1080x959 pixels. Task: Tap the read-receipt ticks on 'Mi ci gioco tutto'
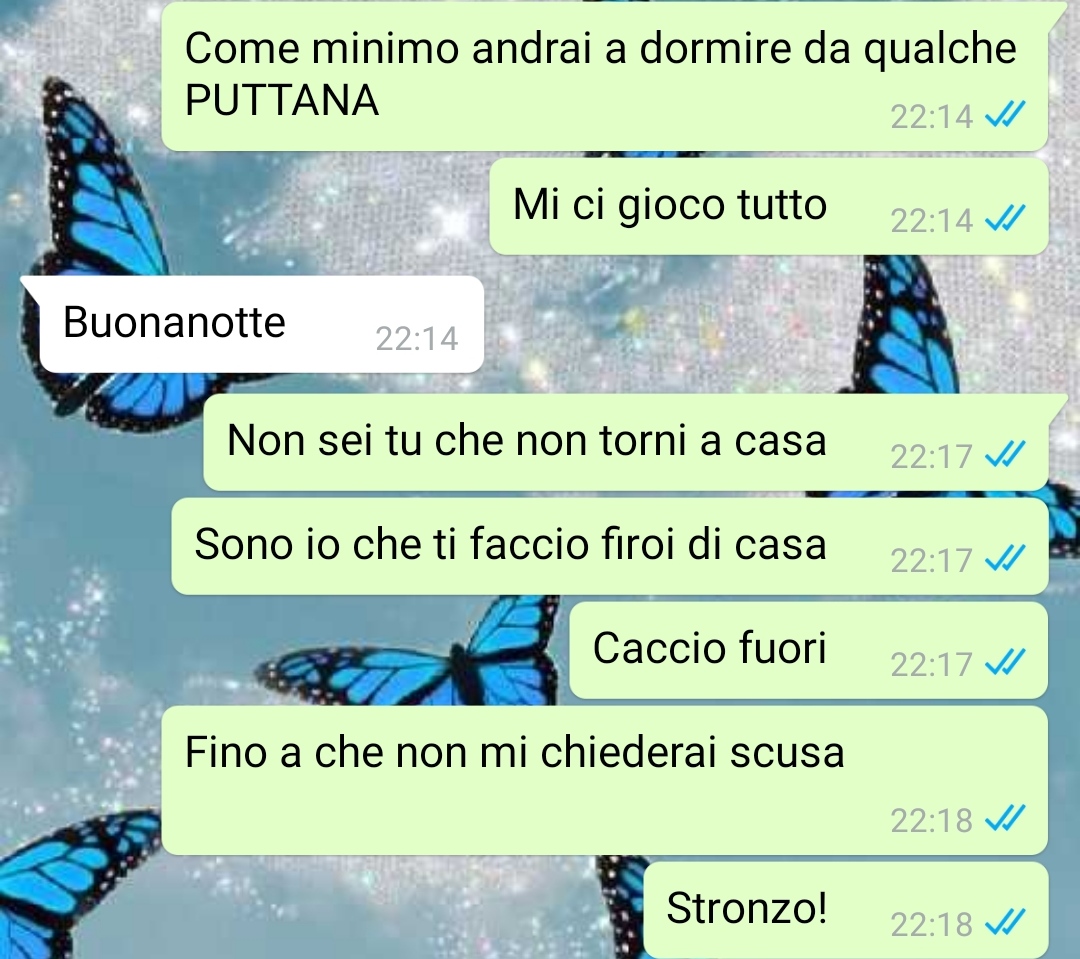tap(1005, 218)
